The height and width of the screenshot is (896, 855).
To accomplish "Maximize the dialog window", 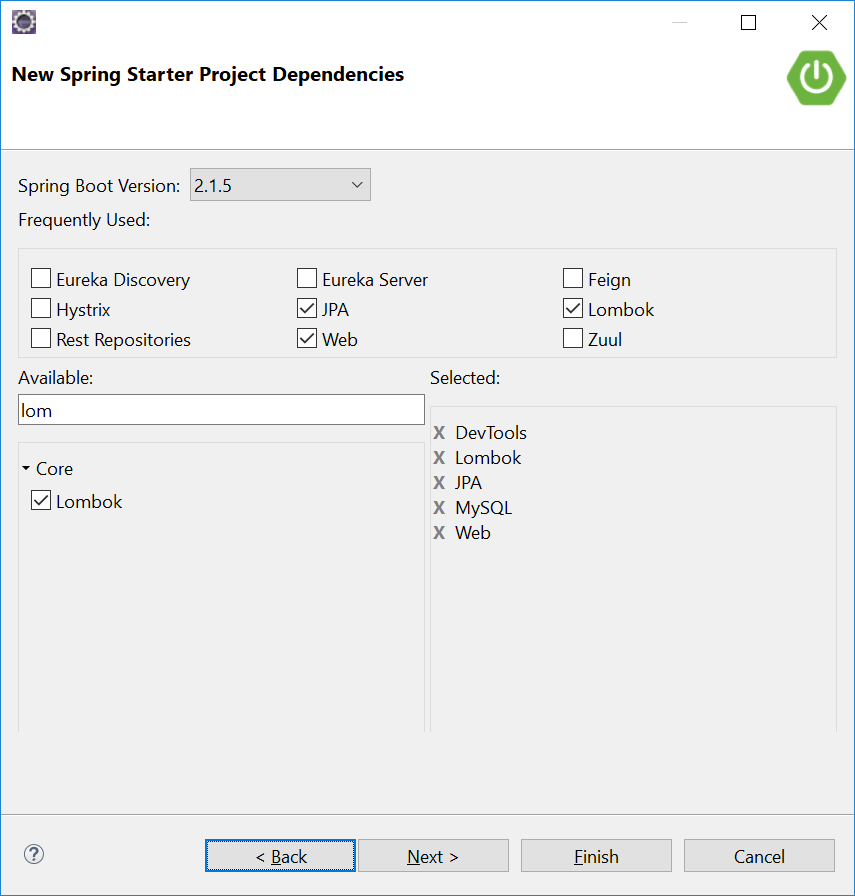I will (748, 22).
